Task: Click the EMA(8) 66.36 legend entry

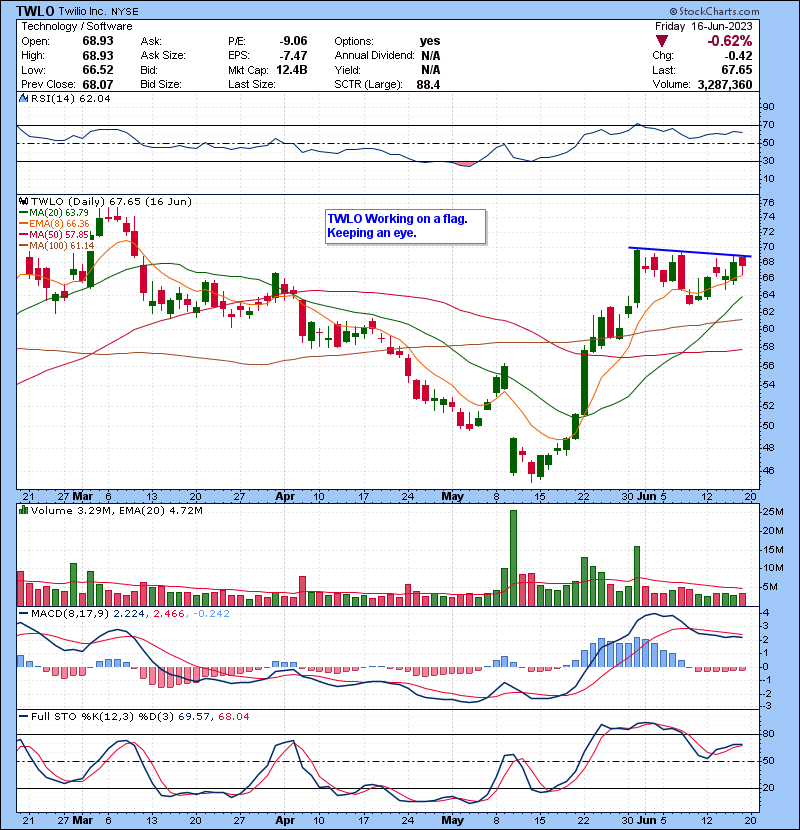Action: tap(55, 223)
